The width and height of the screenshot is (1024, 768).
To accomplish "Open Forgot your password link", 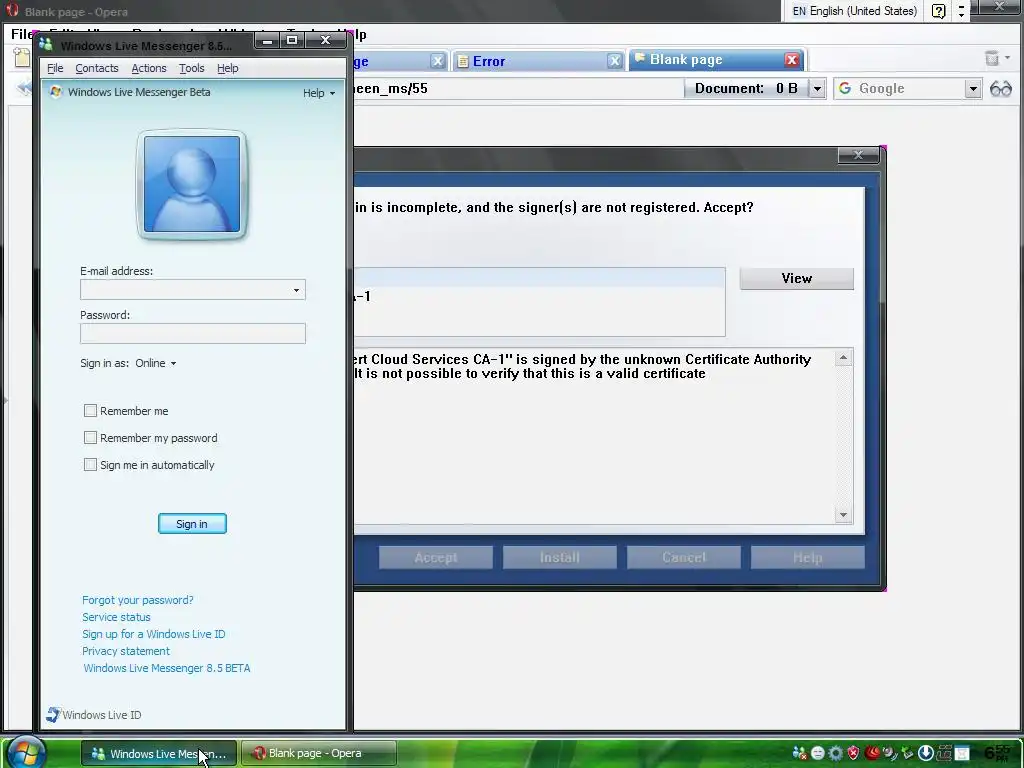I will pyautogui.click(x=138, y=600).
